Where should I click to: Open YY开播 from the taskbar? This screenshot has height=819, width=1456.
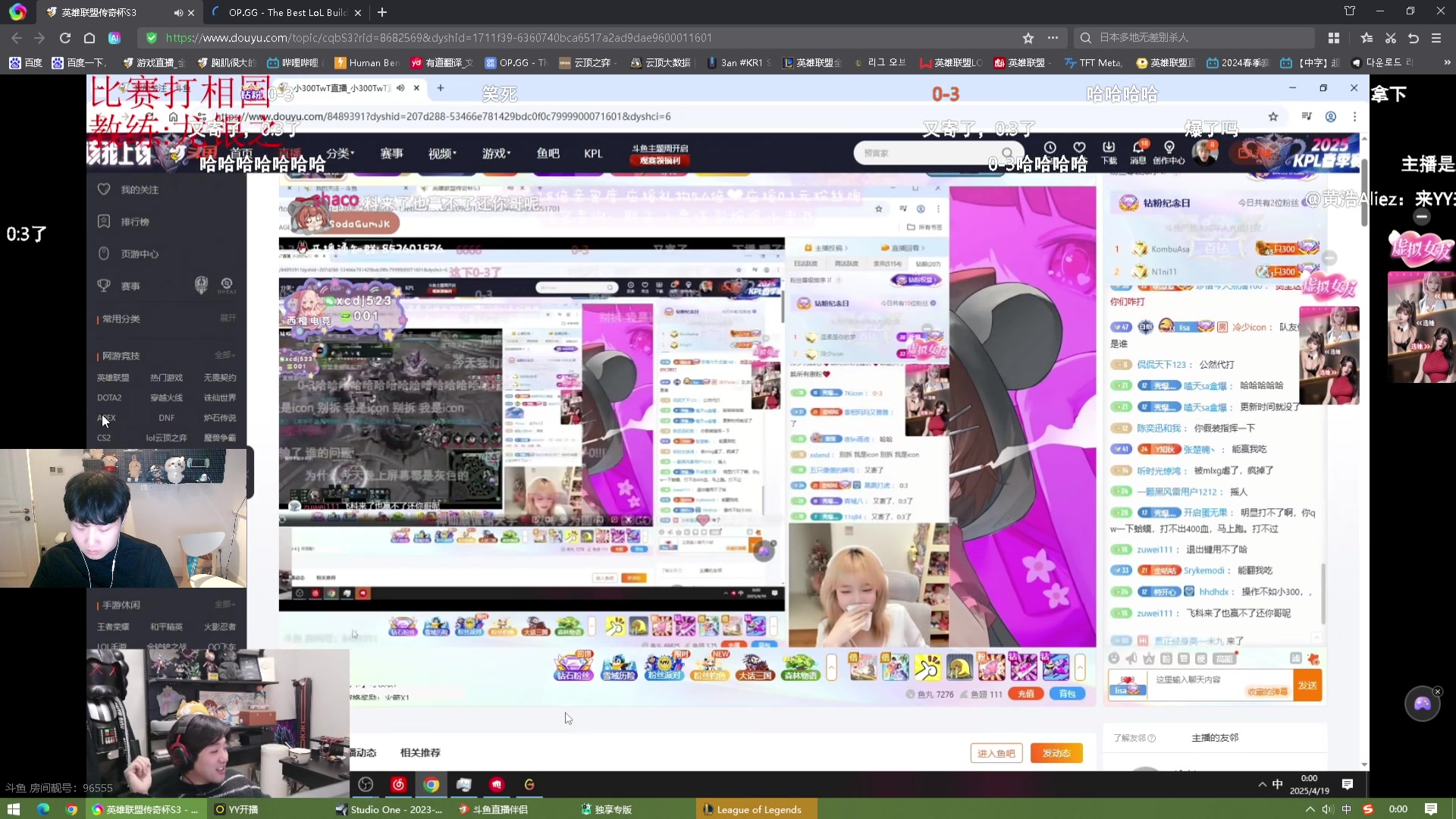[237, 809]
